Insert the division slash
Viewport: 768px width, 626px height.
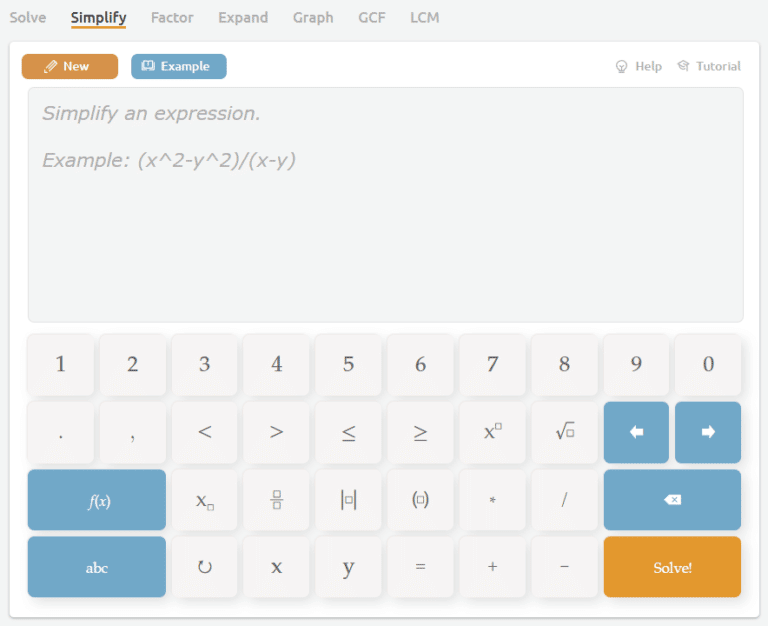click(x=564, y=500)
